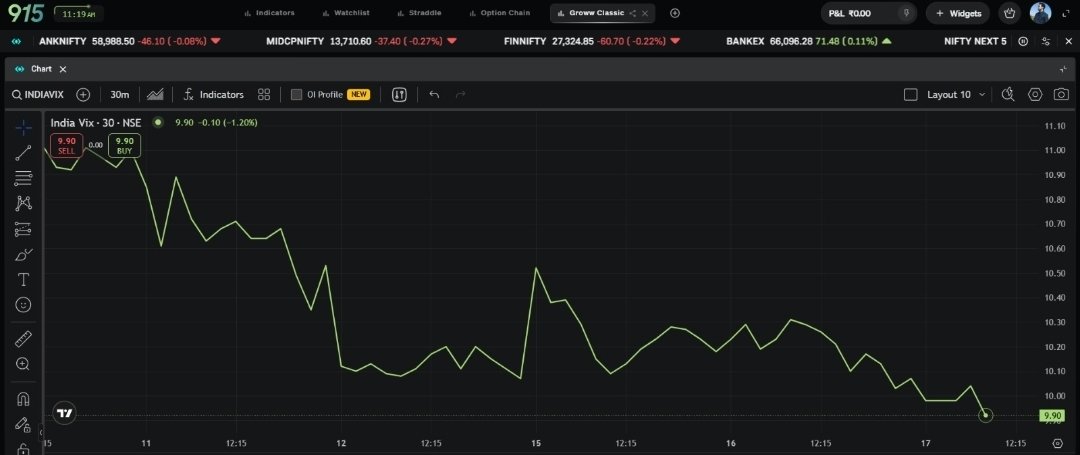Open quick search lightning icon

pos(1008,94)
